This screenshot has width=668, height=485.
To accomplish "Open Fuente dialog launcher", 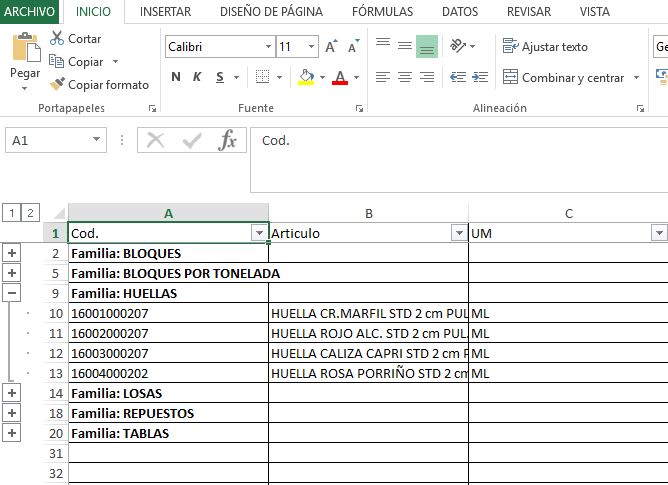I will [359, 109].
